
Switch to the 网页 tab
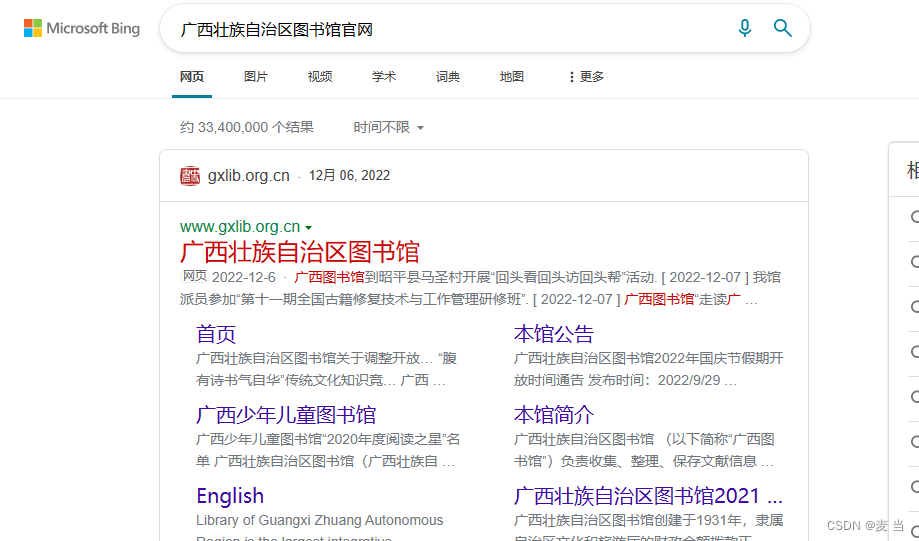(192, 77)
